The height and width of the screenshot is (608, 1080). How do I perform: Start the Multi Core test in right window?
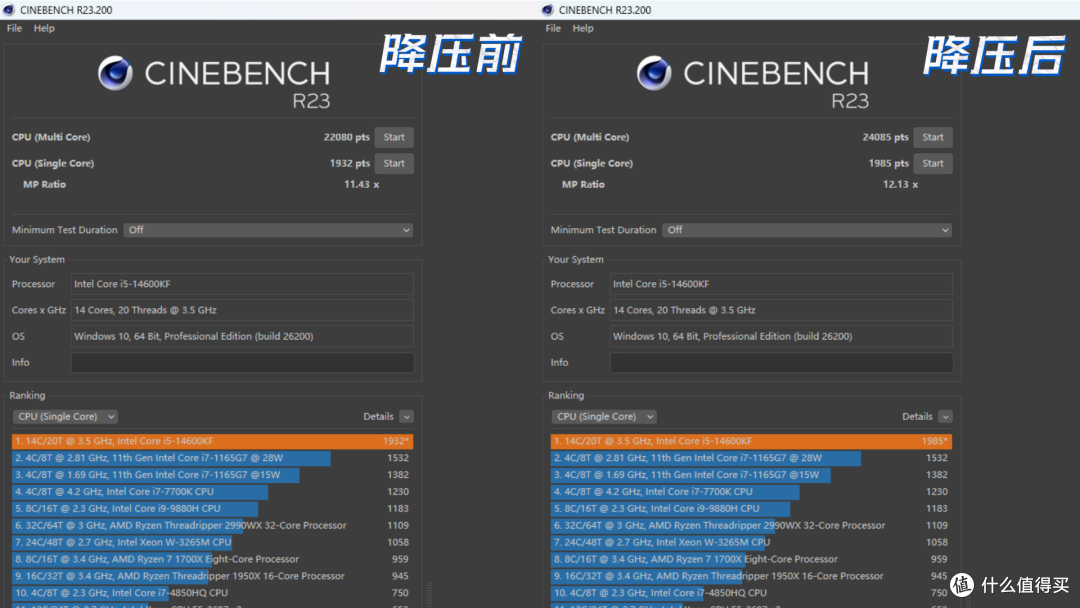[933, 137]
